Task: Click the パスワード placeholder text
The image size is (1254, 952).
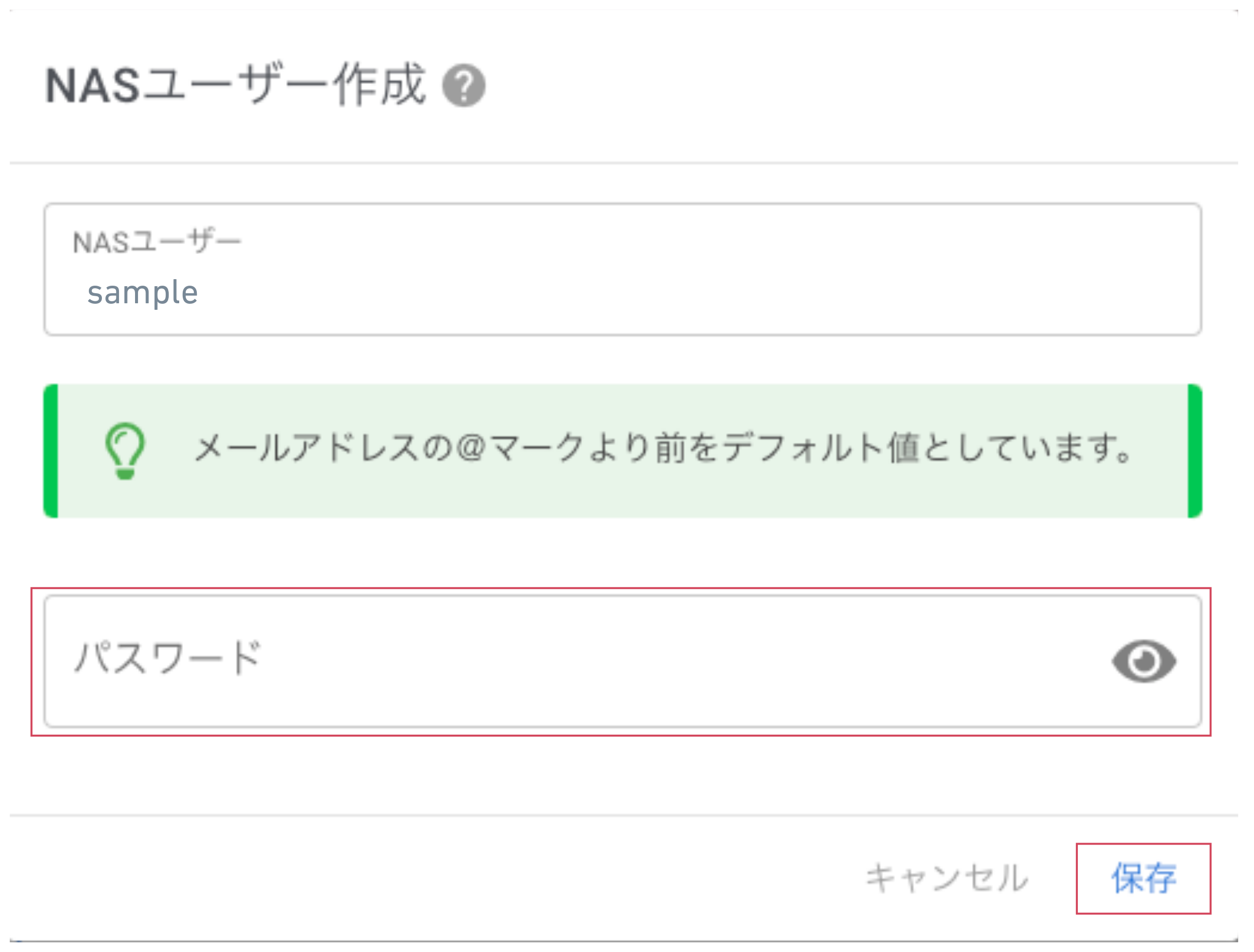Action: [x=168, y=658]
